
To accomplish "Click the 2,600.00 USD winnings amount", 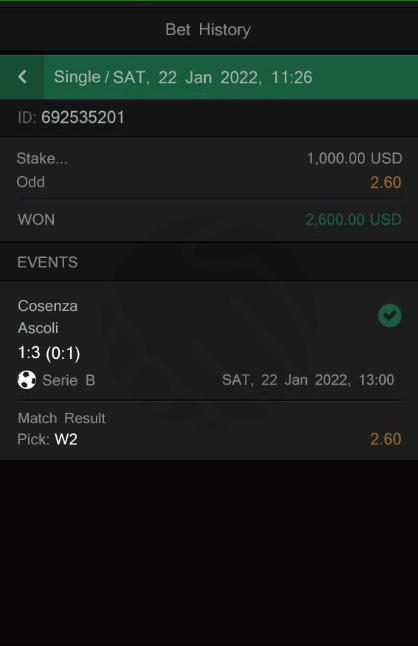I will click(353, 219).
